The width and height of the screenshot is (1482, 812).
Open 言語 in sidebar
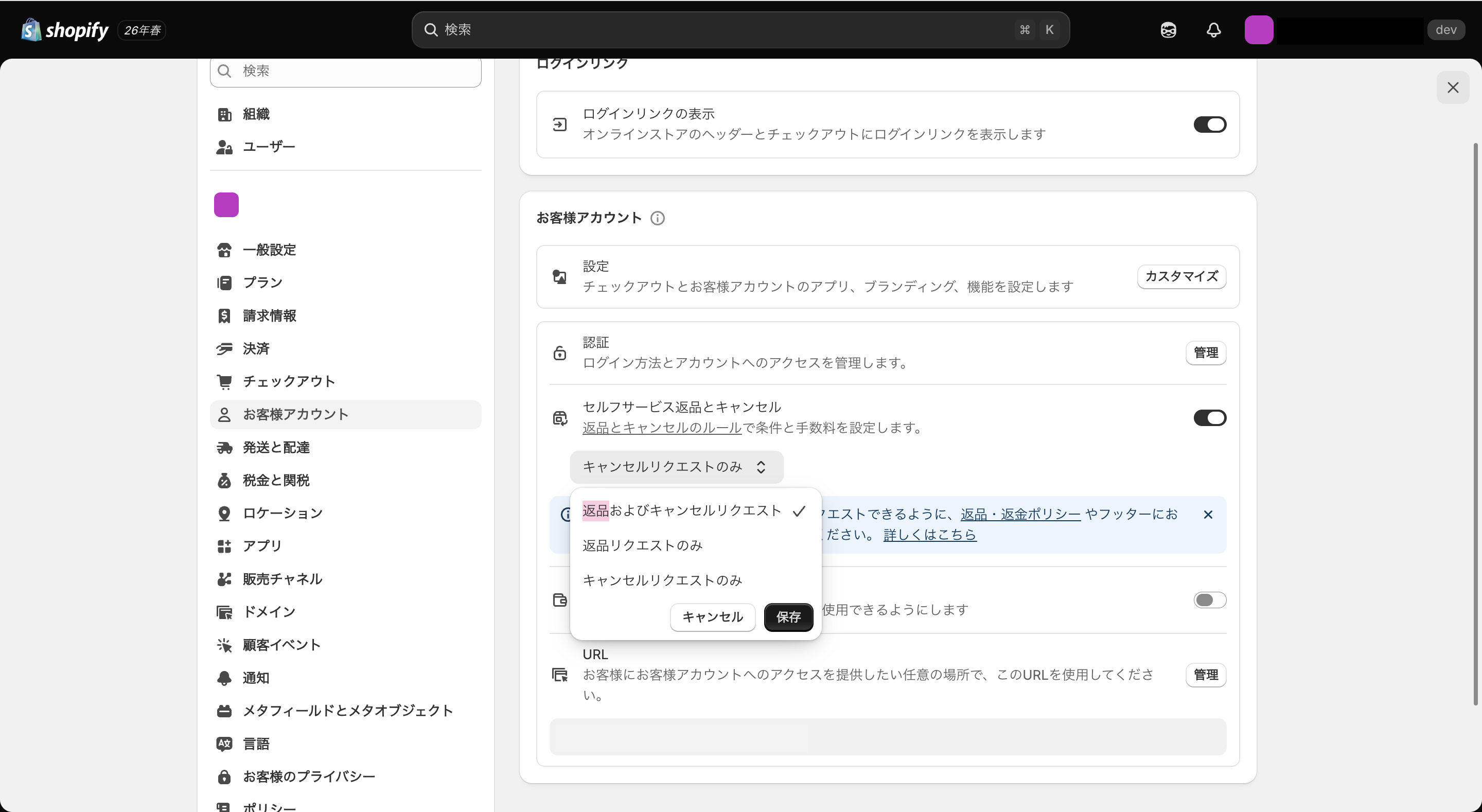tap(345, 744)
